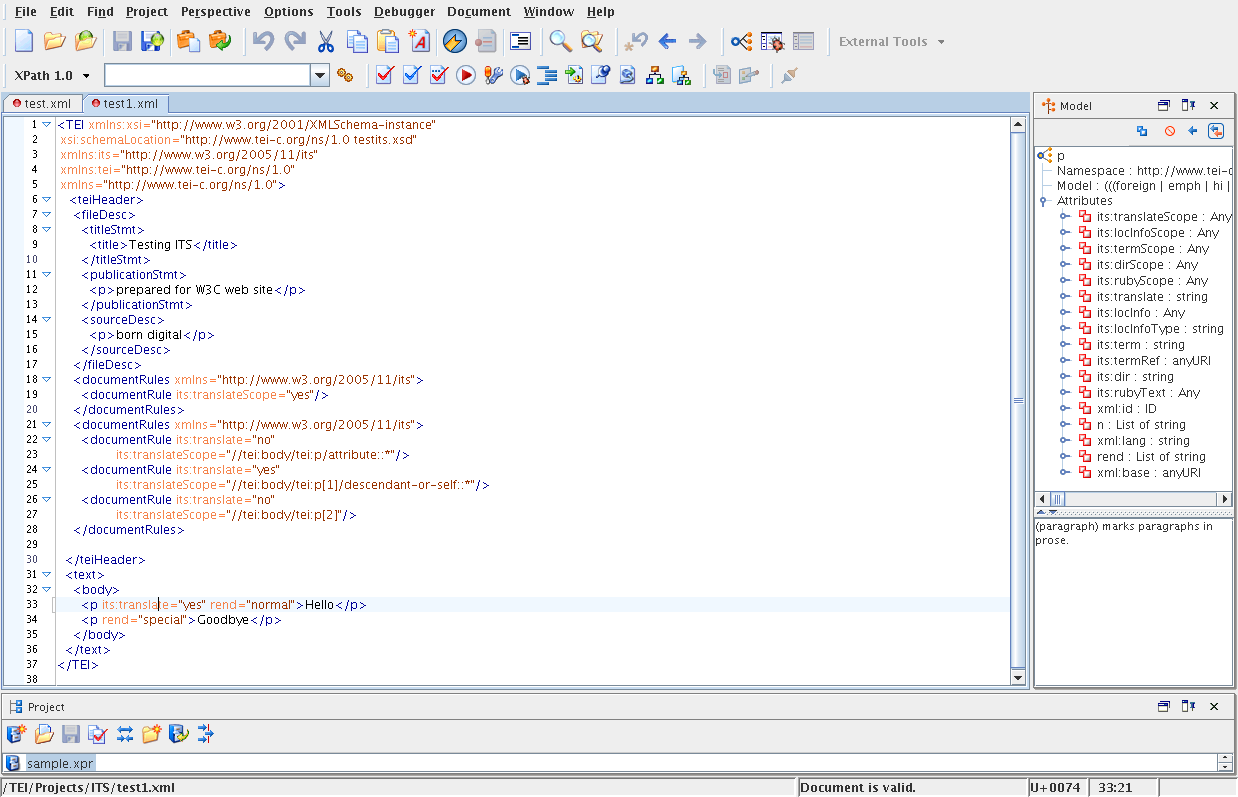Open the Perspective menu
1238x797 pixels.
[216, 12]
